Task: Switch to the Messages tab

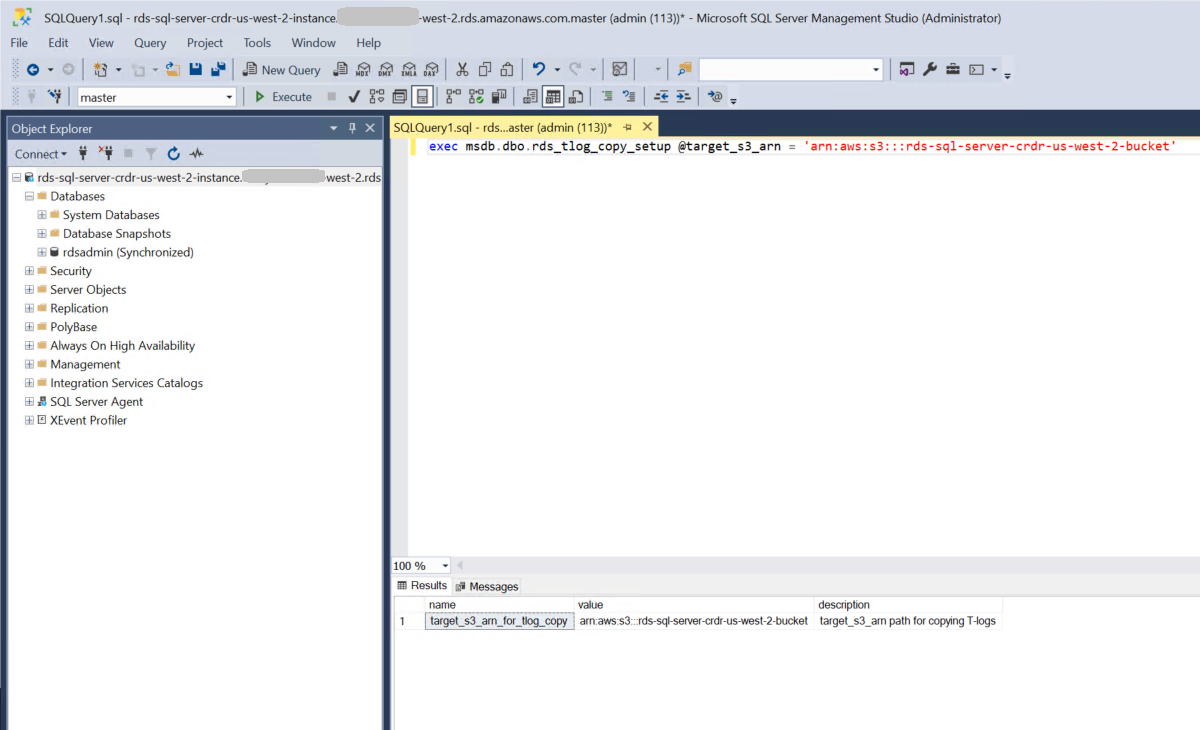Action: [486, 586]
